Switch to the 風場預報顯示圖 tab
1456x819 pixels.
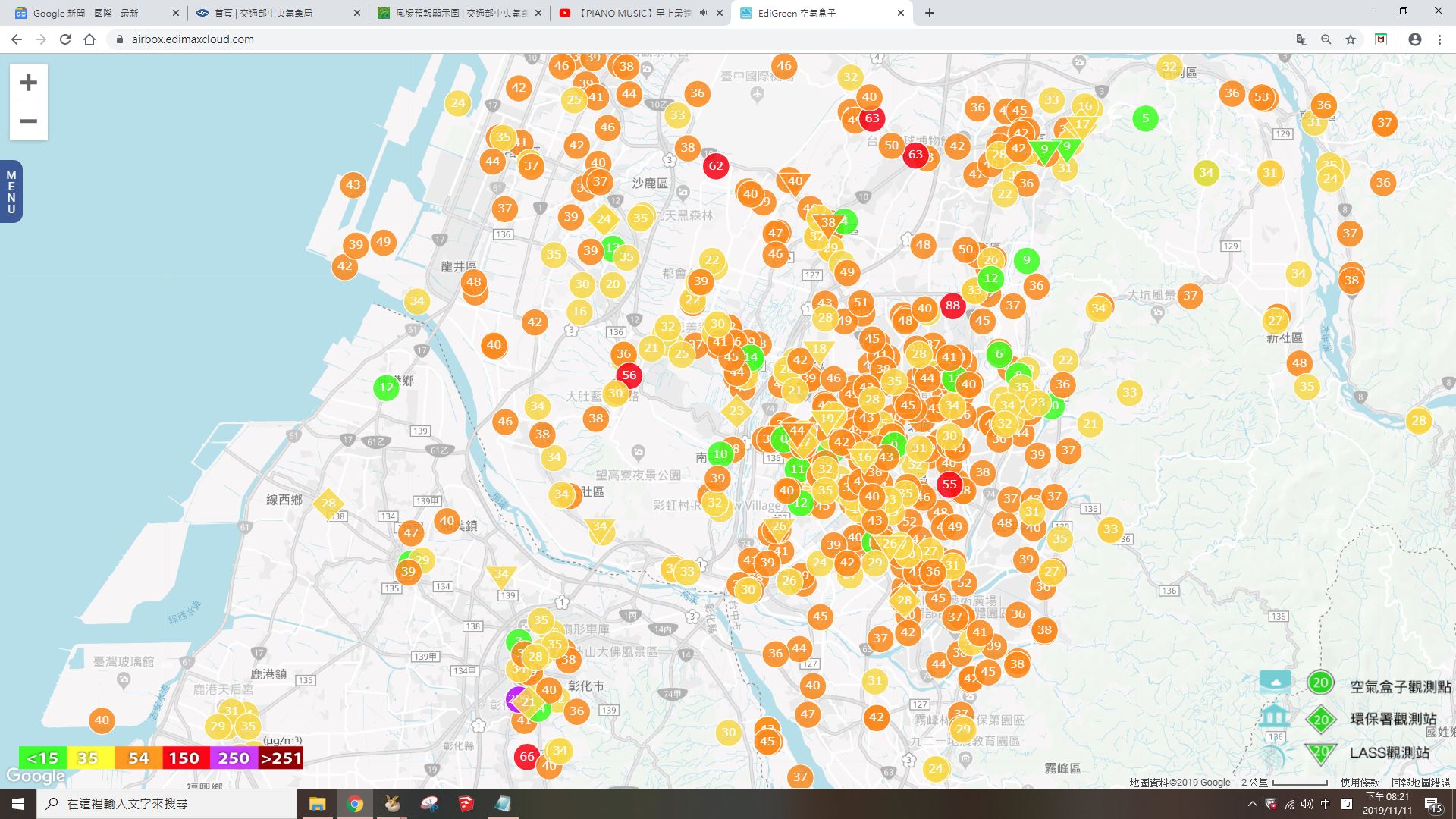click(460, 13)
